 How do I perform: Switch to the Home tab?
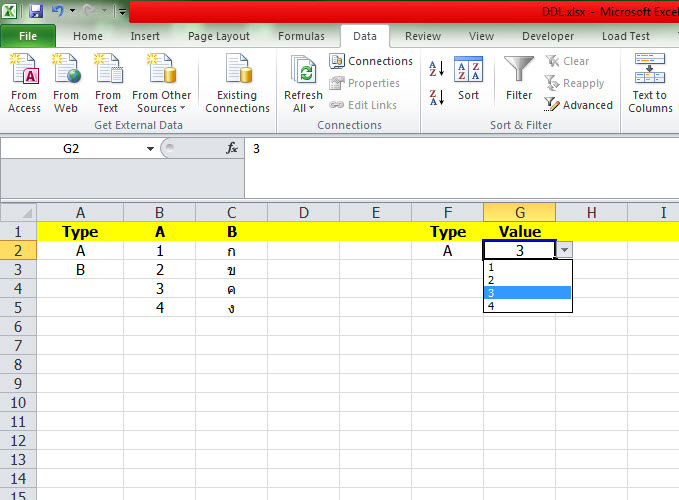88,36
